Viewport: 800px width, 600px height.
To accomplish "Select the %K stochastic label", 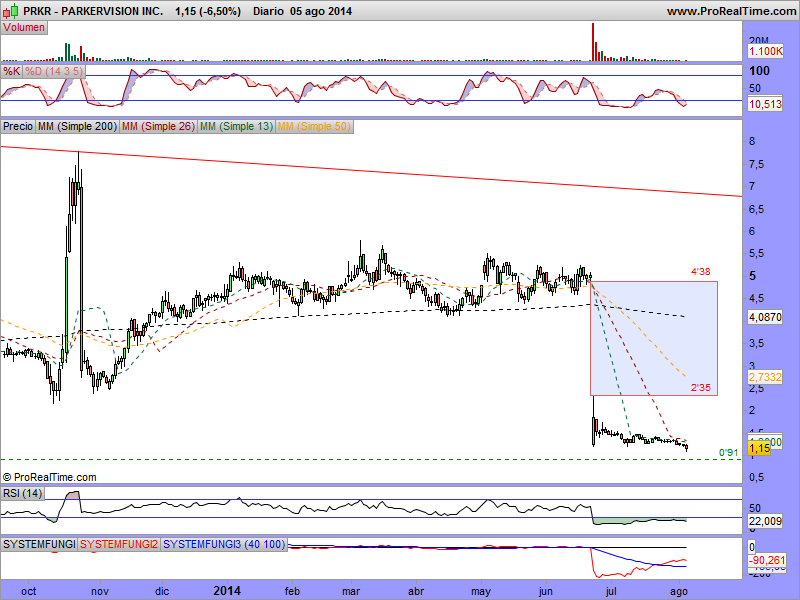I will (x=11, y=71).
